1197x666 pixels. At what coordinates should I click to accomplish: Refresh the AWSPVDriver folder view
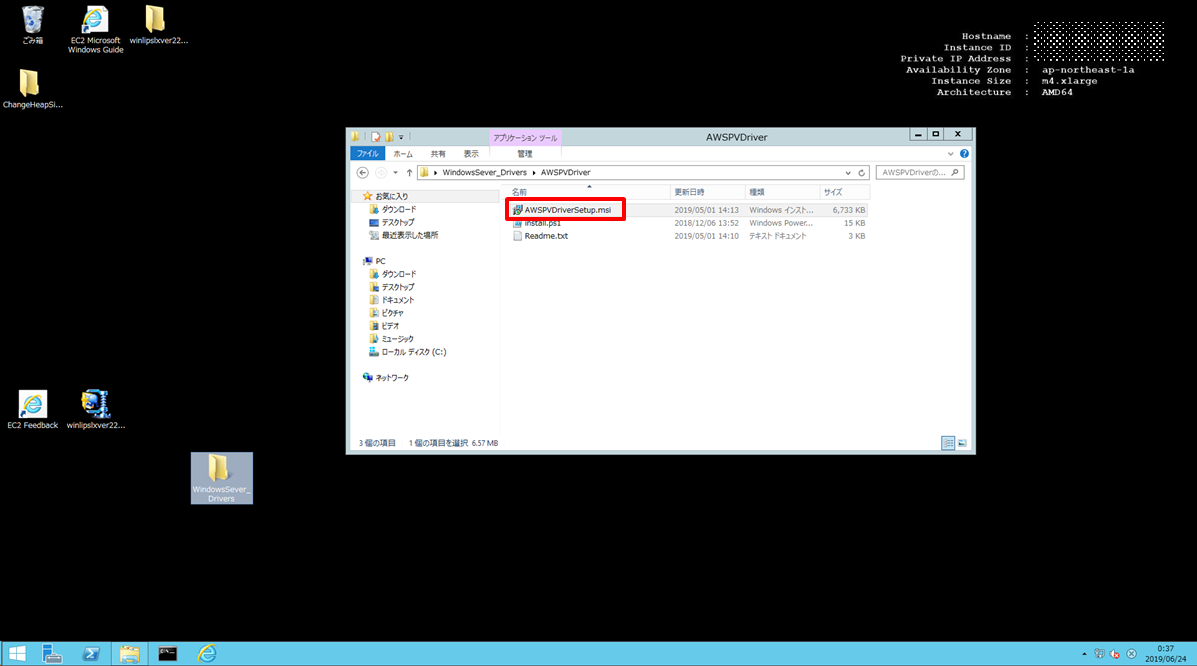coord(863,172)
